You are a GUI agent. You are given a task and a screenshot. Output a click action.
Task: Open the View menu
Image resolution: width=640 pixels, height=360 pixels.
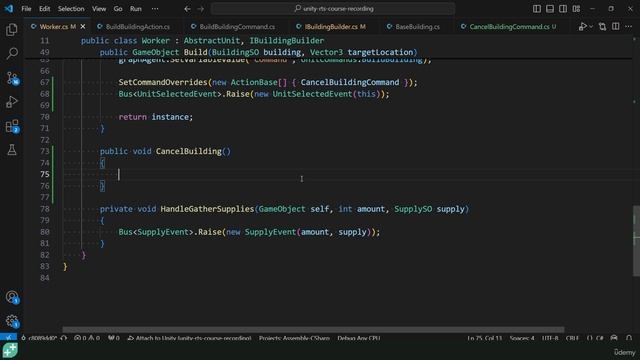pyautogui.click(x=99, y=9)
